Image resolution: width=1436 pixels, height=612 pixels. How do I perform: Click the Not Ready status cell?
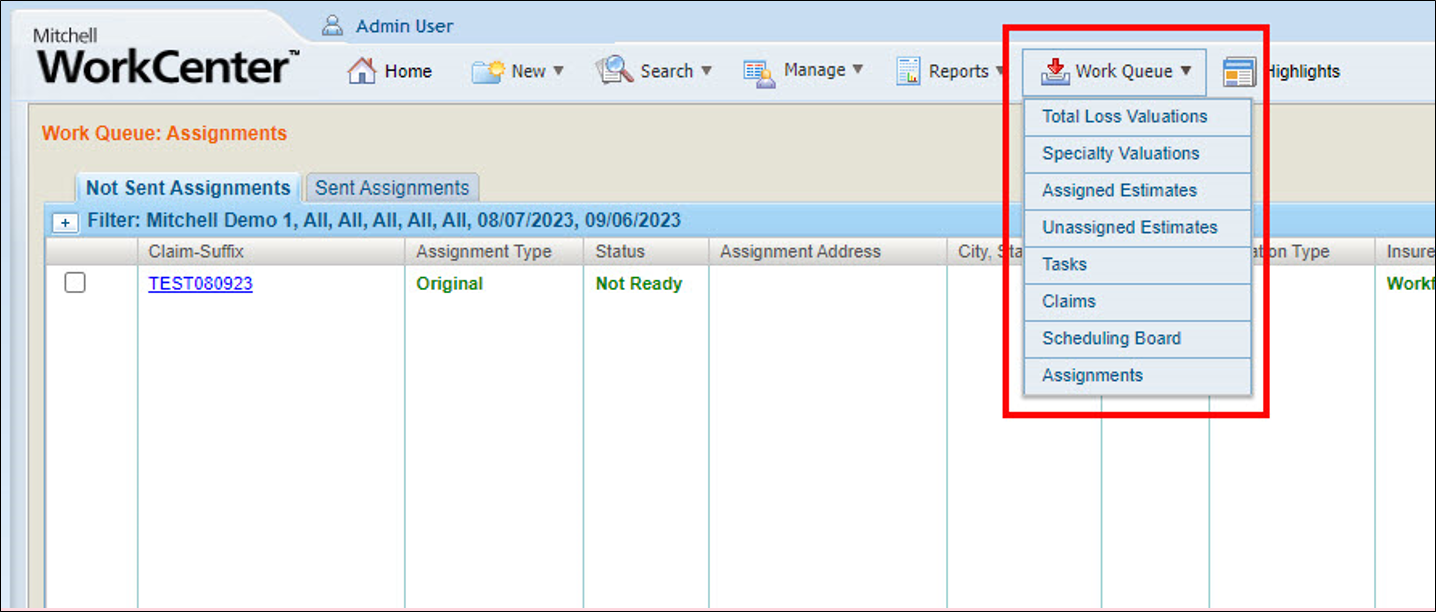click(x=639, y=284)
